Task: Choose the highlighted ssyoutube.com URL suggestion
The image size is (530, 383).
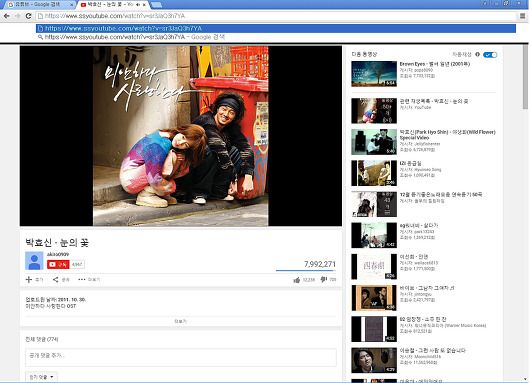Action: [x=276, y=28]
